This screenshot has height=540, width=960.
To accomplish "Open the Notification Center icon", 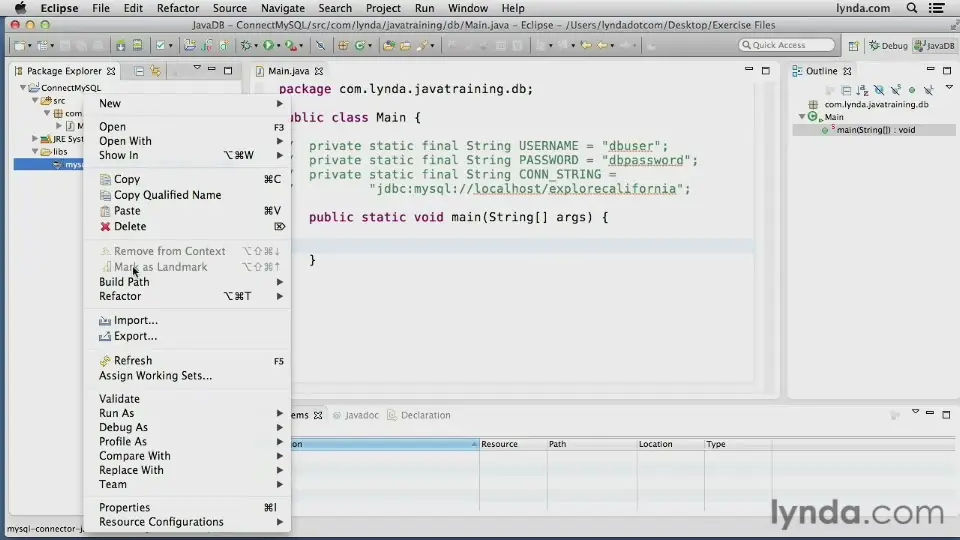I will (937, 8).
